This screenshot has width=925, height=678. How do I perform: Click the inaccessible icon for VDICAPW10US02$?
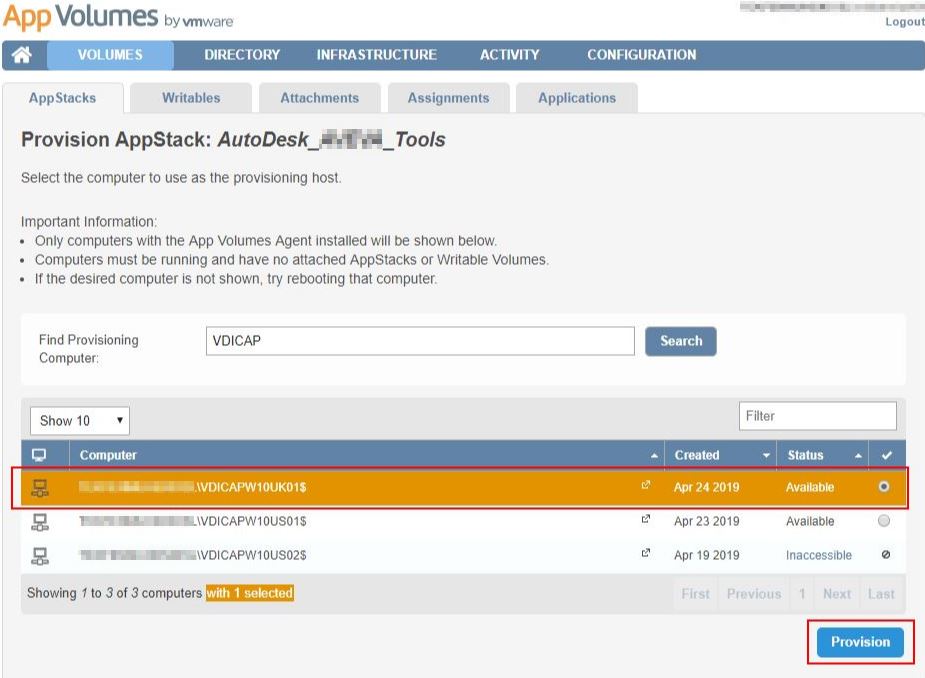pos(885,555)
